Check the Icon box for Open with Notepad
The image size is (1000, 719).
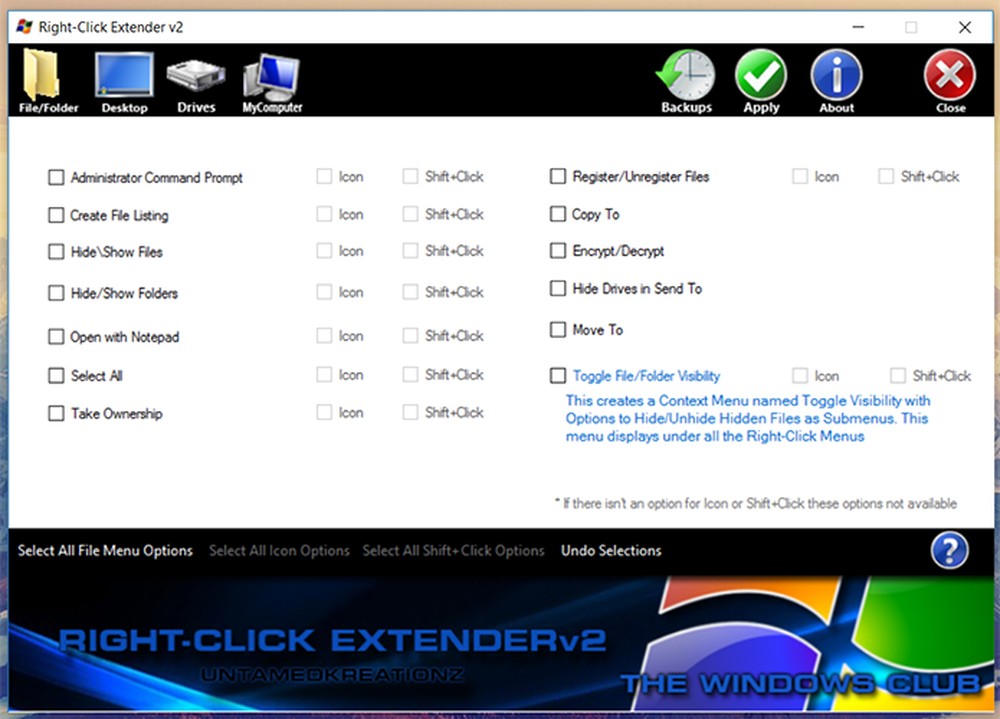click(x=326, y=337)
